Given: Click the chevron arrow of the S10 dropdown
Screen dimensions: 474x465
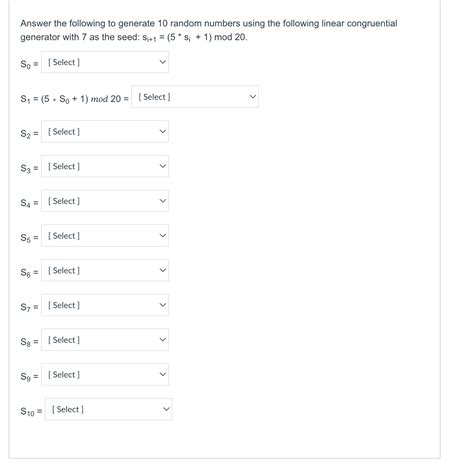Looking at the screenshot, I should (x=166, y=409).
